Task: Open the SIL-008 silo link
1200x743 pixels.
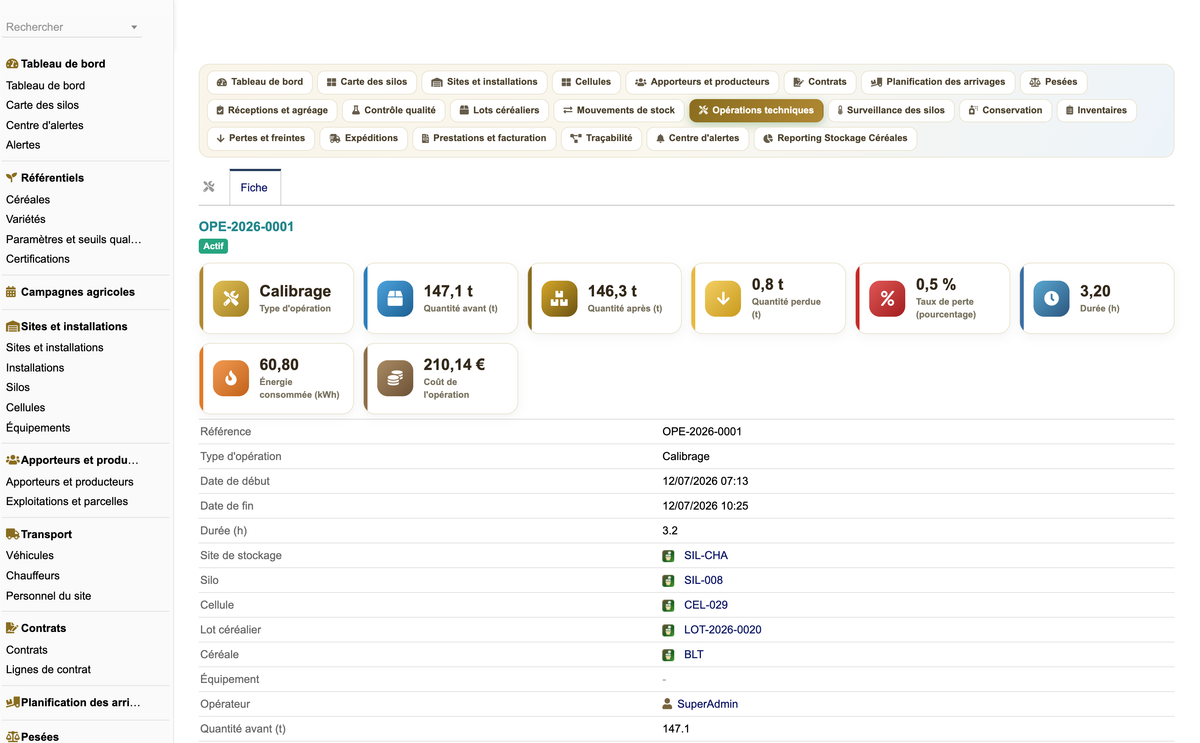Action: (x=703, y=581)
